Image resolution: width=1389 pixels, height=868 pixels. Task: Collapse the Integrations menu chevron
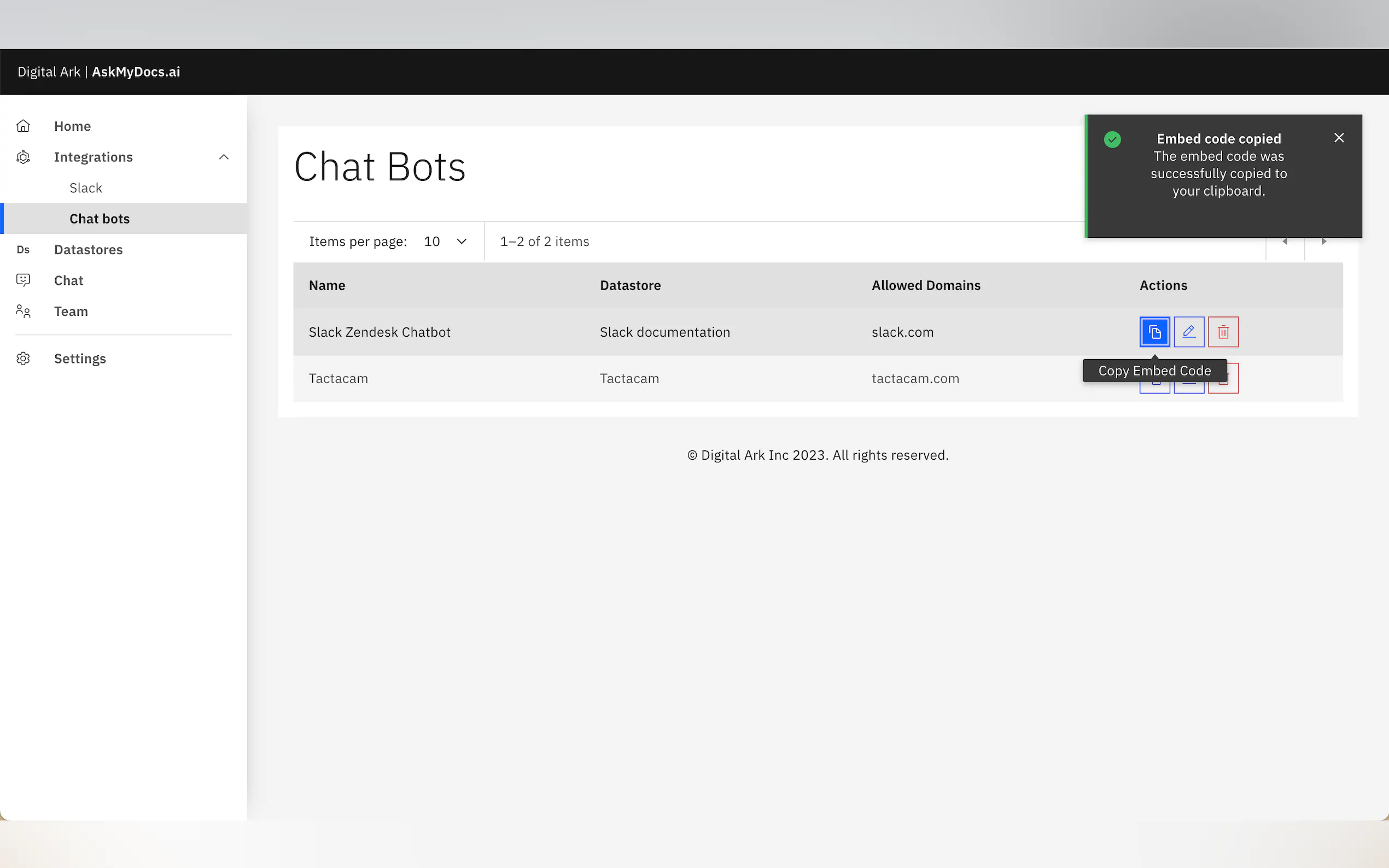point(224,157)
